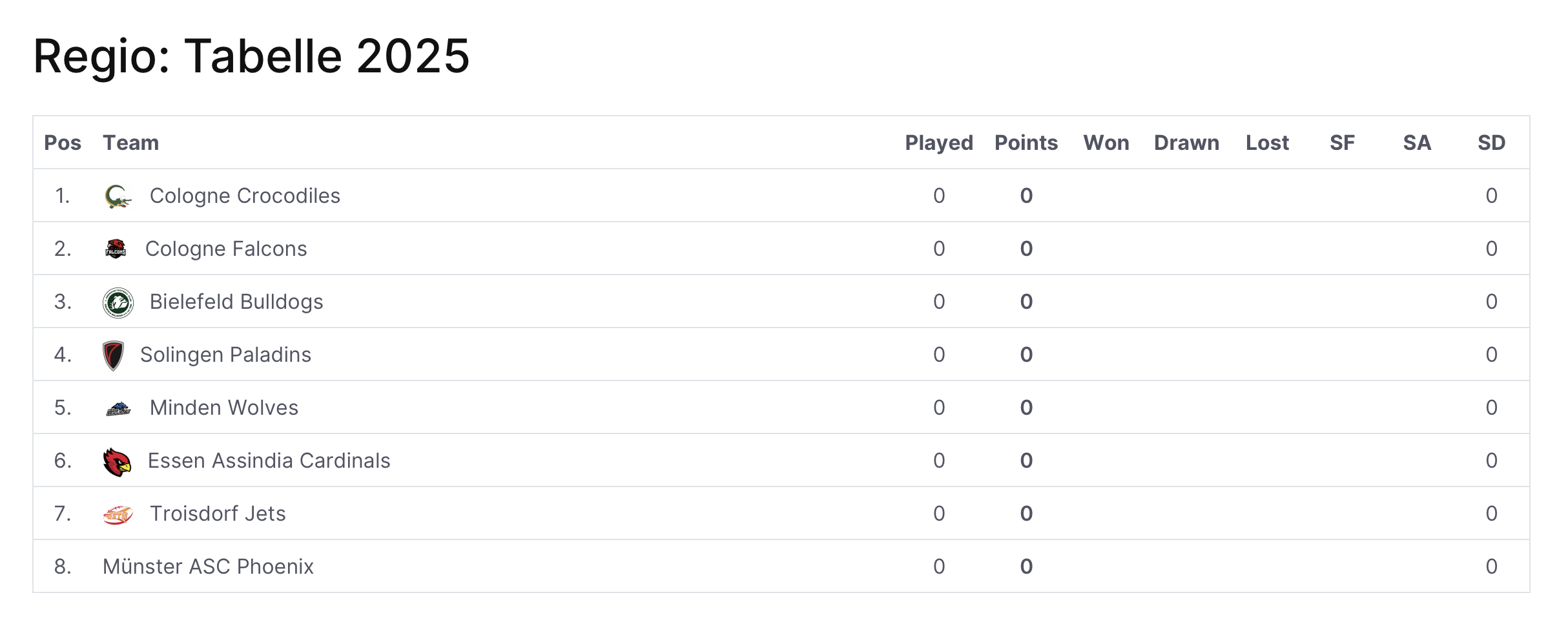
Task: Open the Münster ASC Phoenix team link
Action: [x=208, y=567]
